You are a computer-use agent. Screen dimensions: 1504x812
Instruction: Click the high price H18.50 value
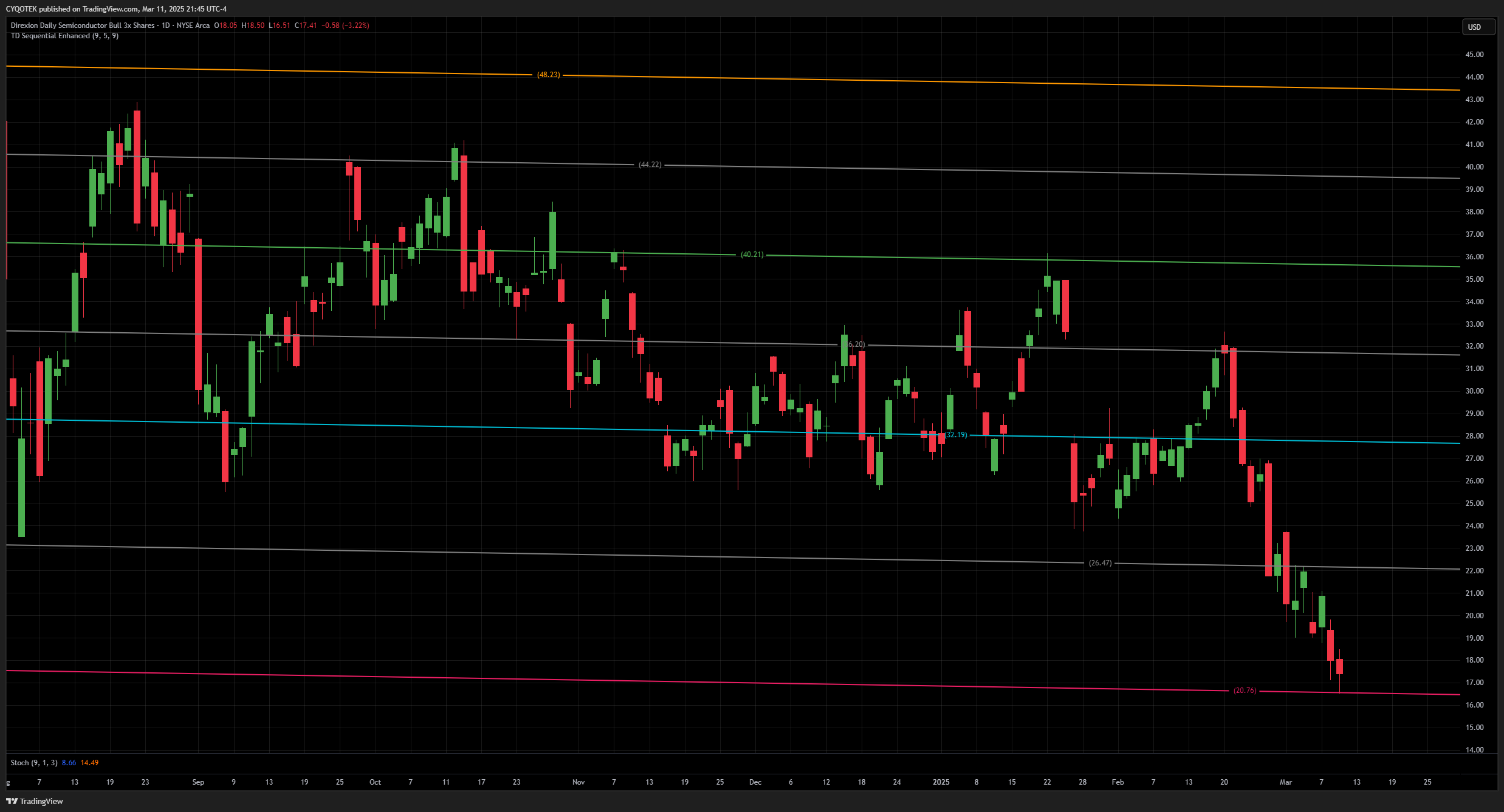(253, 26)
